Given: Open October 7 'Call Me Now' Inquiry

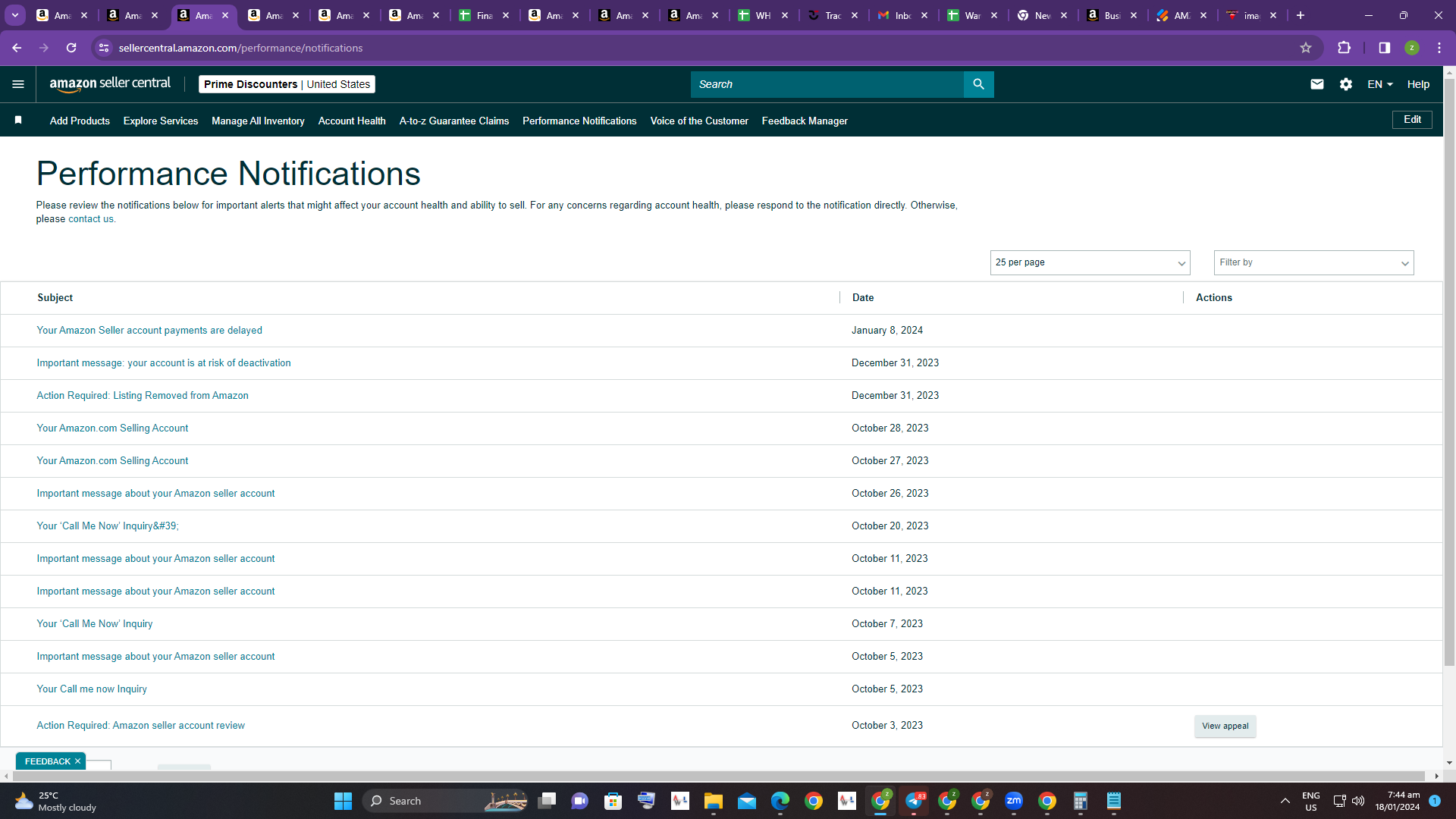Looking at the screenshot, I should pos(95,624).
